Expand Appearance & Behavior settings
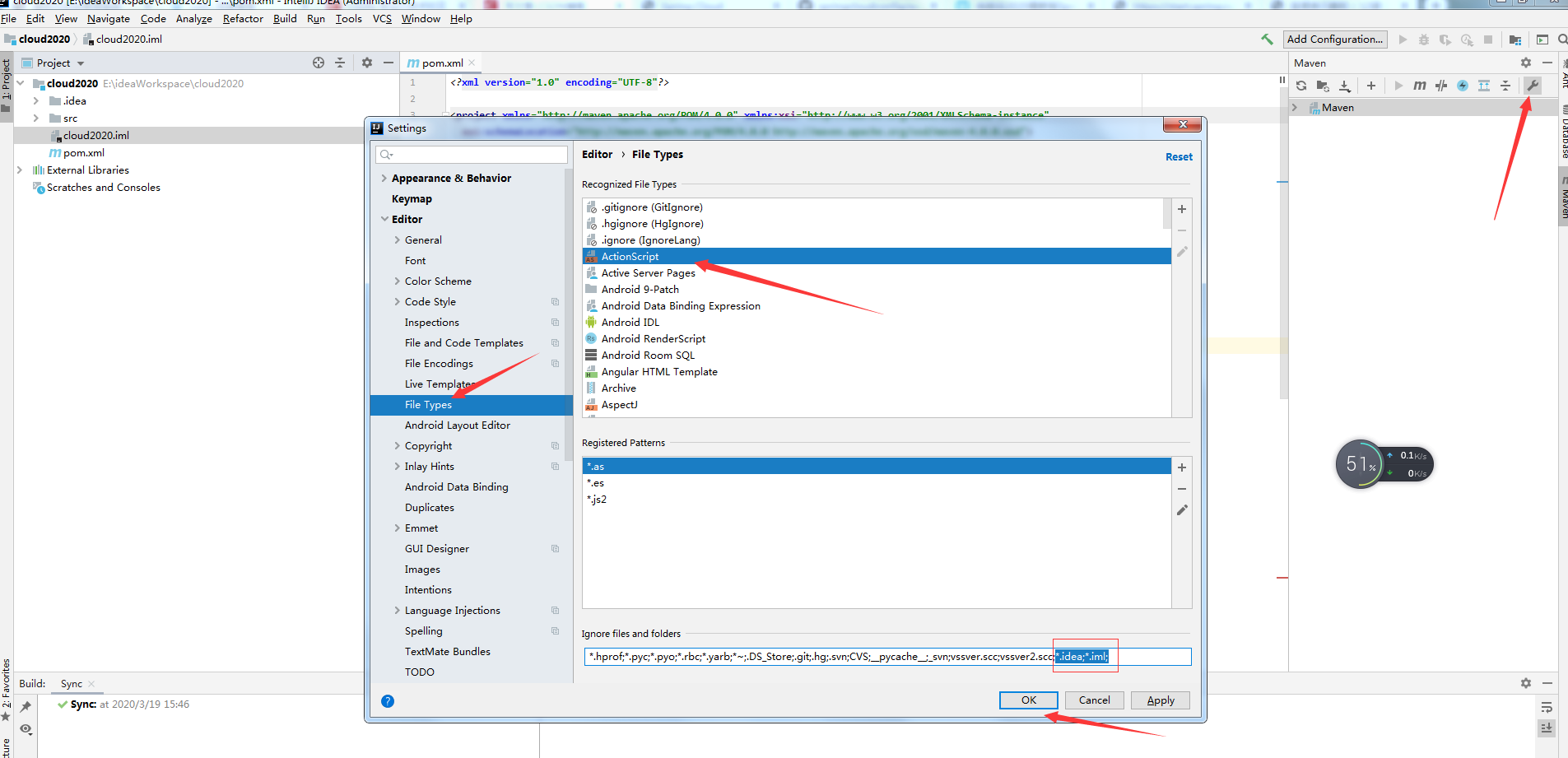1568x758 pixels. click(x=384, y=178)
